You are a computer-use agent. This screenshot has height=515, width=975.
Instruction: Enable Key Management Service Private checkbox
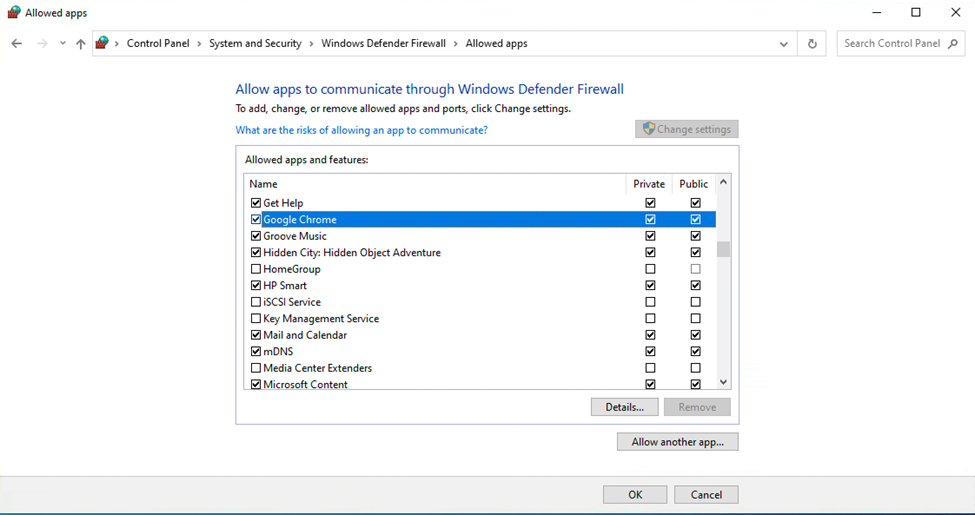click(650, 318)
